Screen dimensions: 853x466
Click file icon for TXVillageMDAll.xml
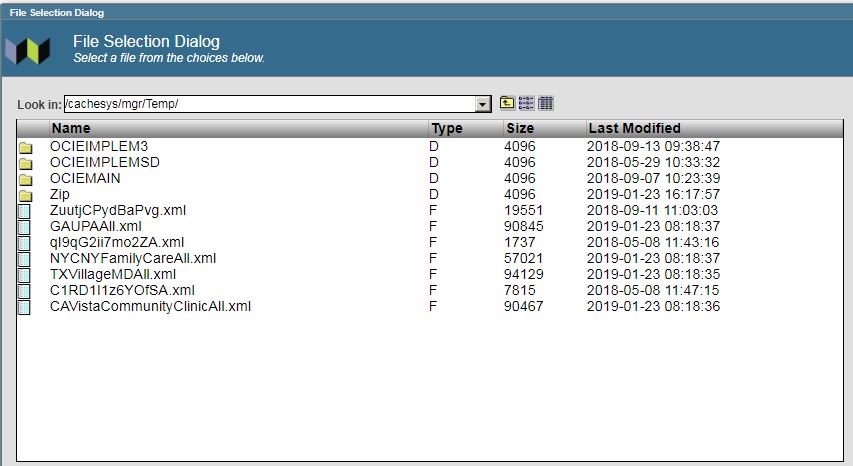pyautogui.click(x=24, y=275)
